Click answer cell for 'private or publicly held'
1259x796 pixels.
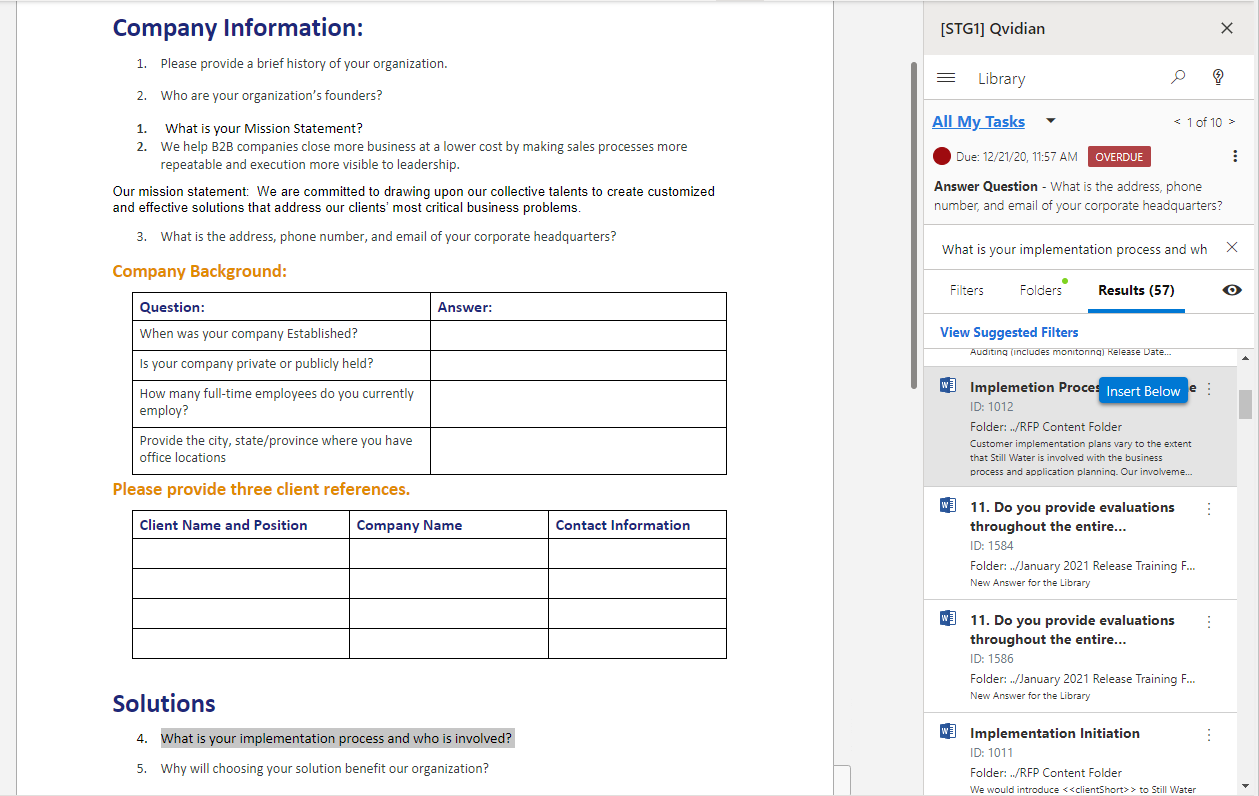(578, 365)
